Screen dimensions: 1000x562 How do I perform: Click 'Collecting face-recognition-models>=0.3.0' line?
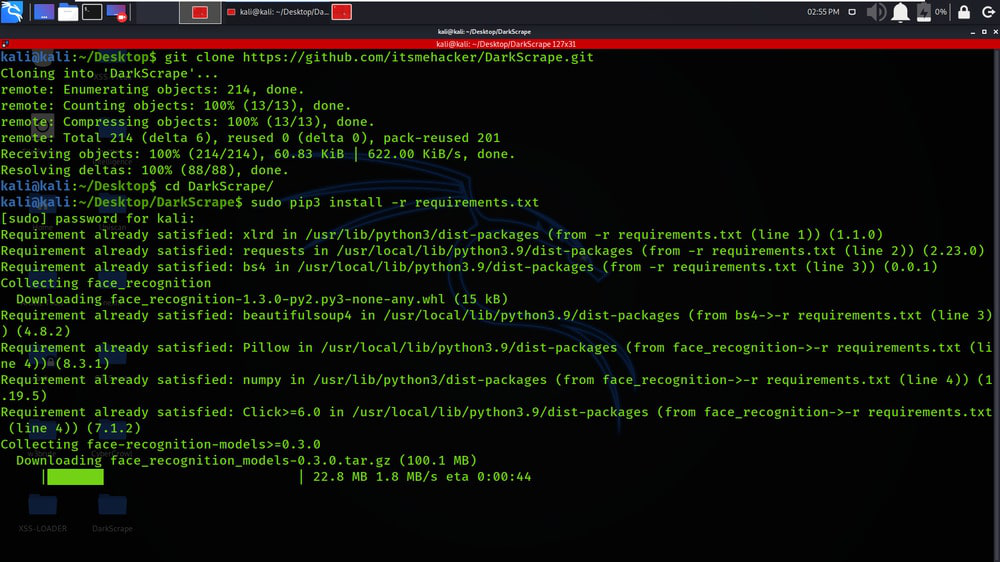tap(160, 445)
